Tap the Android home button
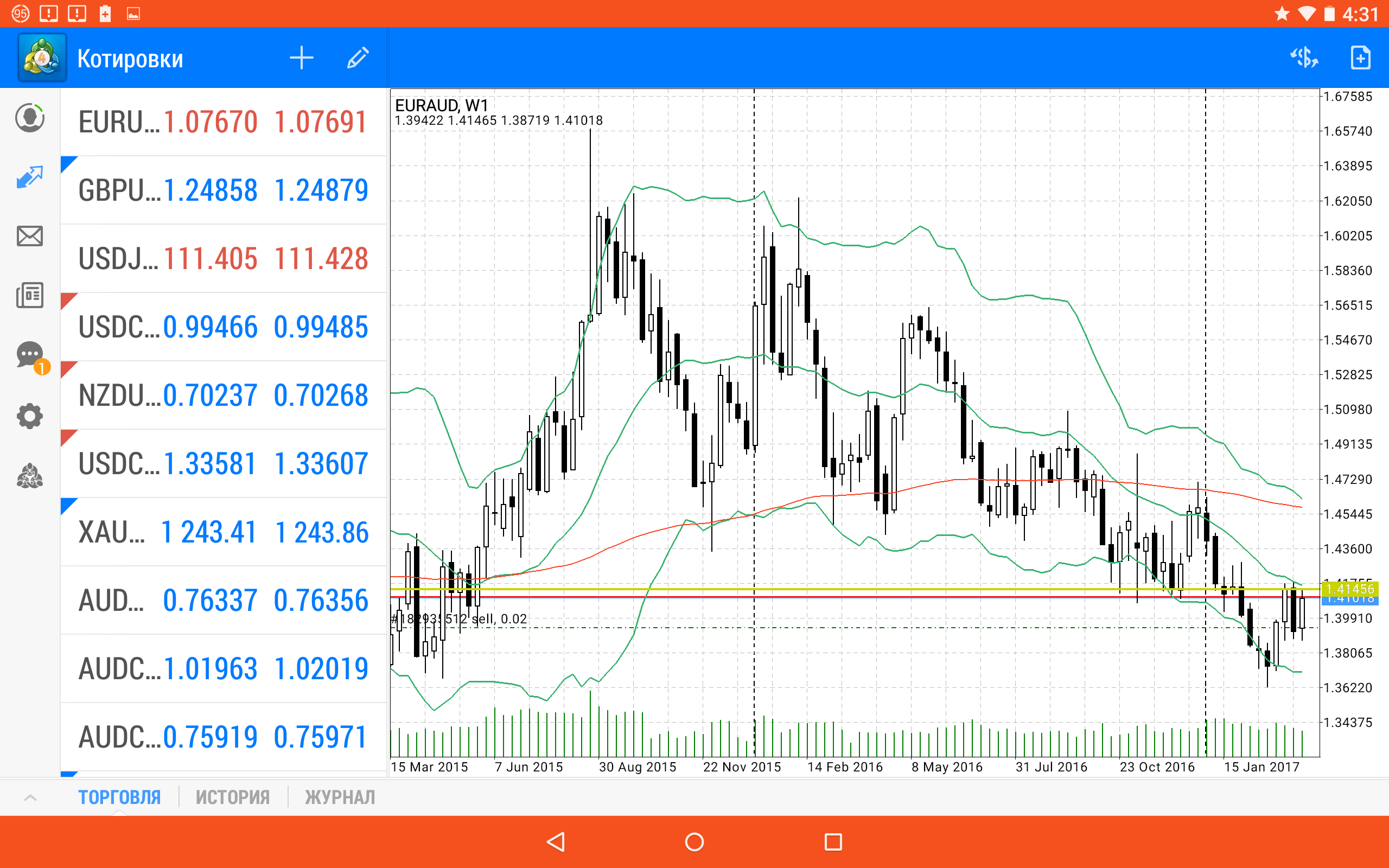 pyautogui.click(x=694, y=842)
